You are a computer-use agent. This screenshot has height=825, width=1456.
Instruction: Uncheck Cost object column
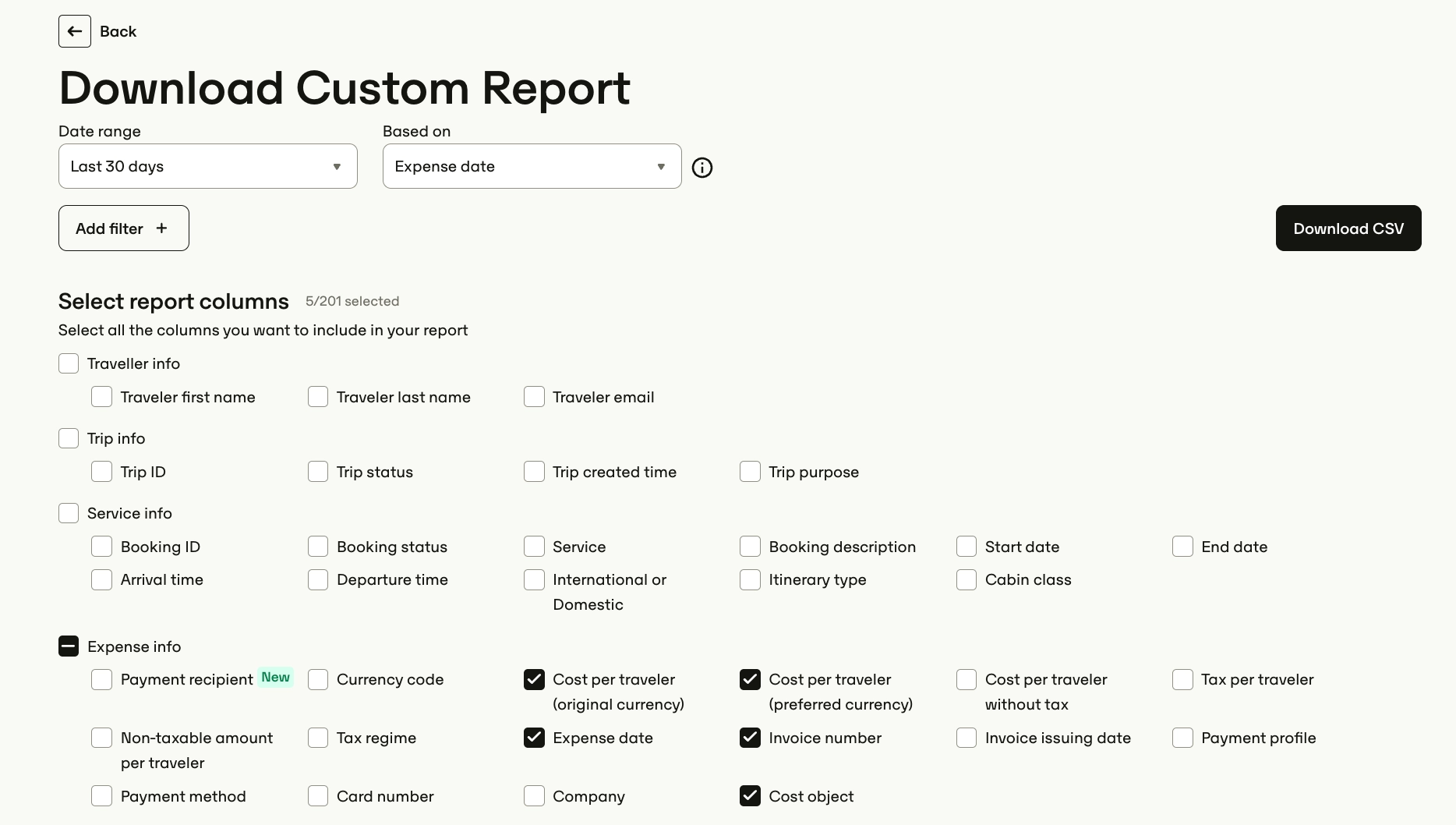tap(750, 796)
